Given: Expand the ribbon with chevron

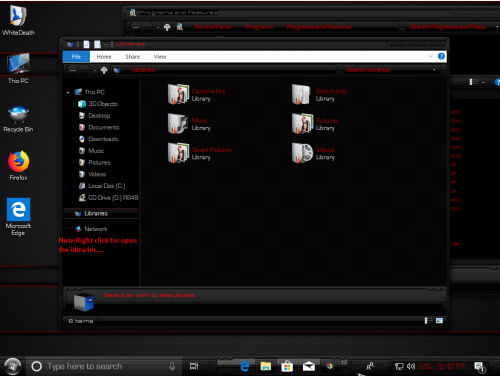Looking at the screenshot, I should (x=430, y=56).
